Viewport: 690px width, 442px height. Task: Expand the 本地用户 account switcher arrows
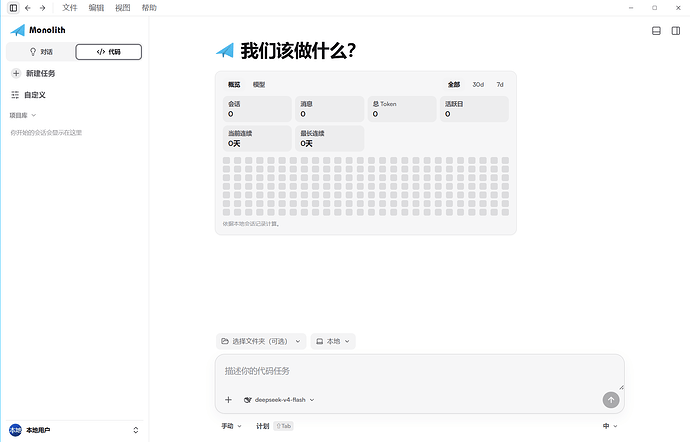tap(136, 430)
